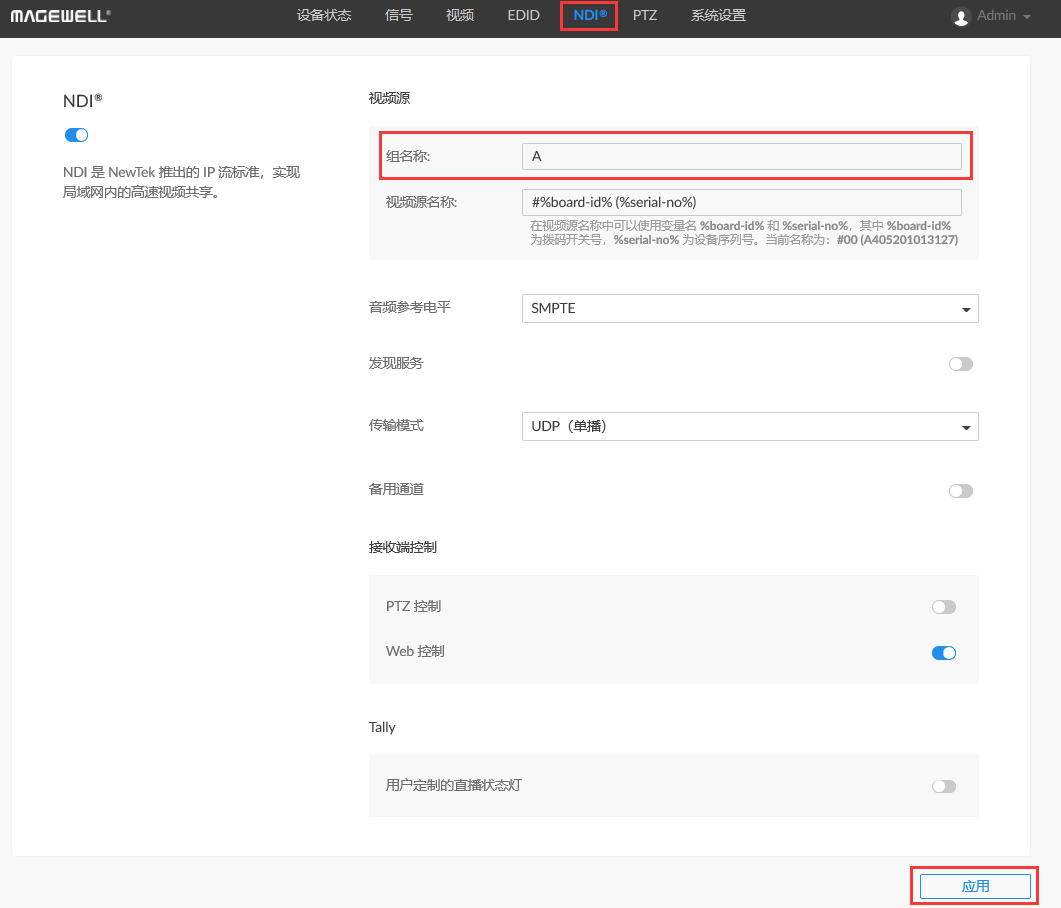Focus the 视频源名称 text field
This screenshot has height=908, width=1061.
click(x=741, y=202)
